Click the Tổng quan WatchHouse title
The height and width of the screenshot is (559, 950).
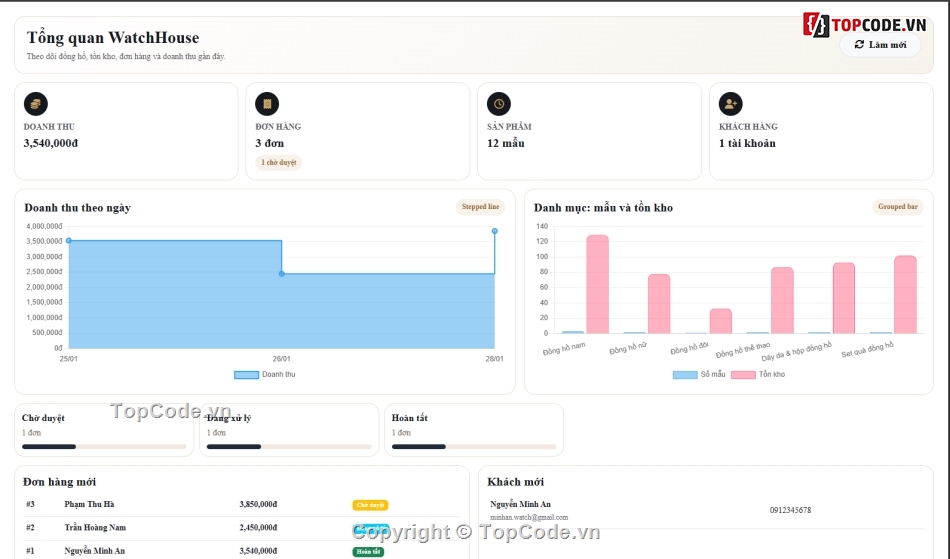(x=113, y=38)
